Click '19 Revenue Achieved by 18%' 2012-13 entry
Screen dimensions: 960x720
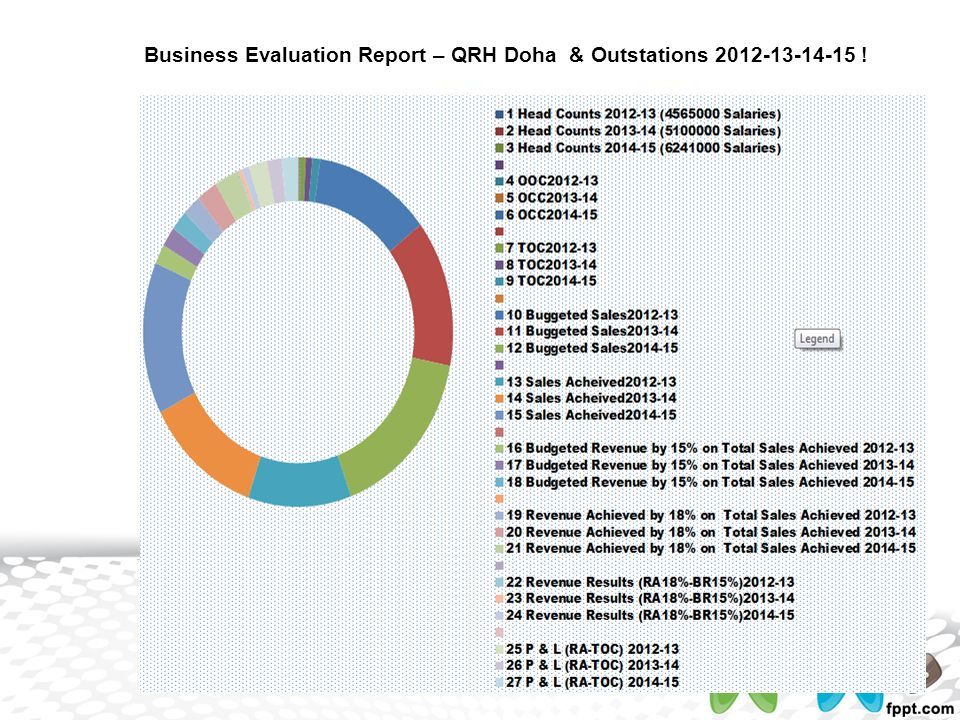pyautogui.click(x=705, y=515)
